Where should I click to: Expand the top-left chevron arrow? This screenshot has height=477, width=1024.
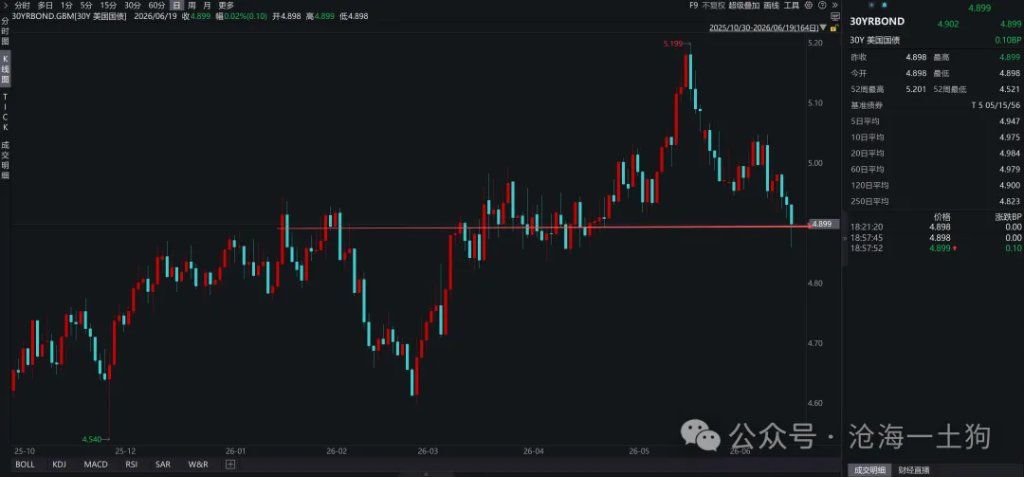(x=5, y=5)
